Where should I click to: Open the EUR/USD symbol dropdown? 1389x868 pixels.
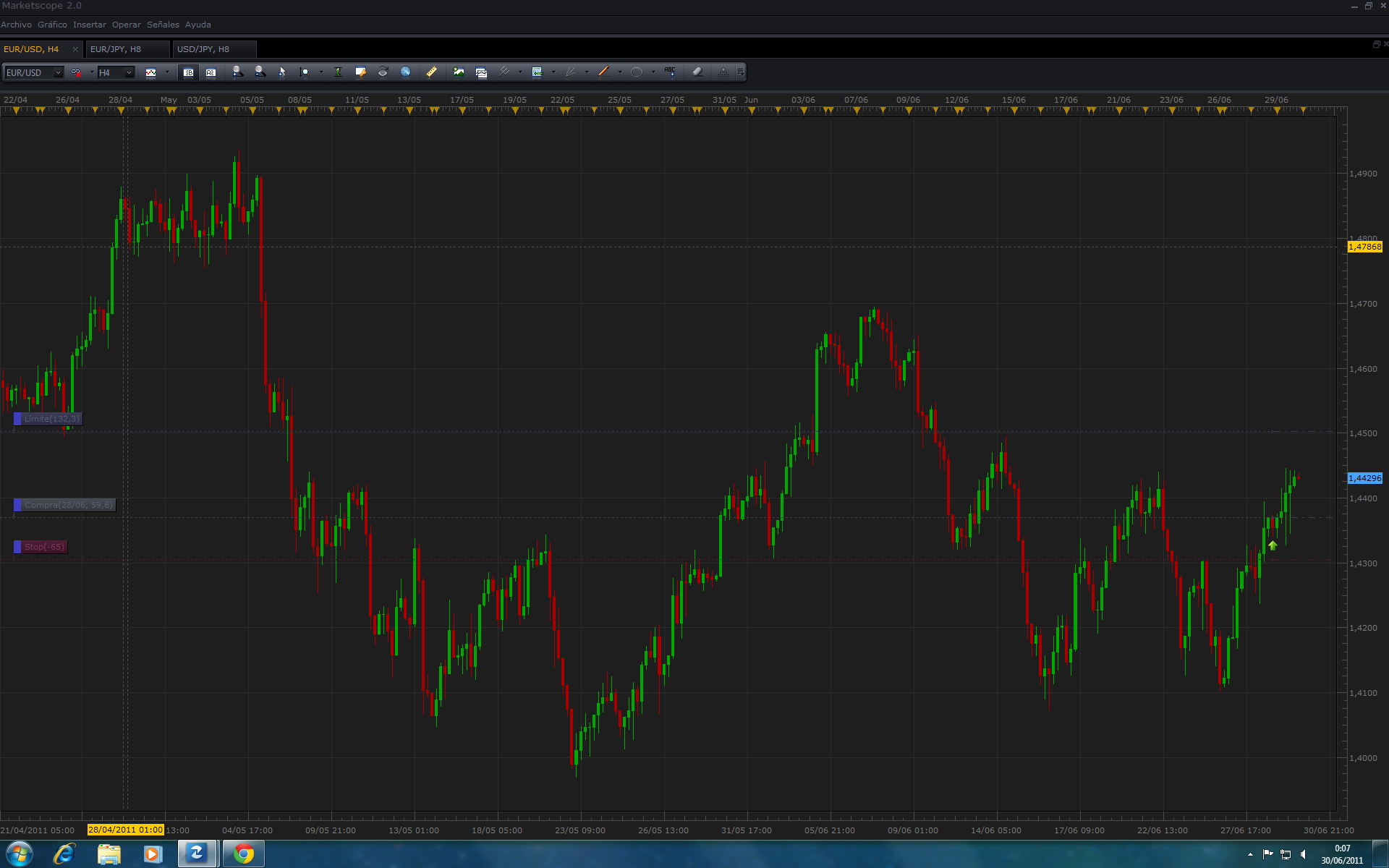pos(58,72)
